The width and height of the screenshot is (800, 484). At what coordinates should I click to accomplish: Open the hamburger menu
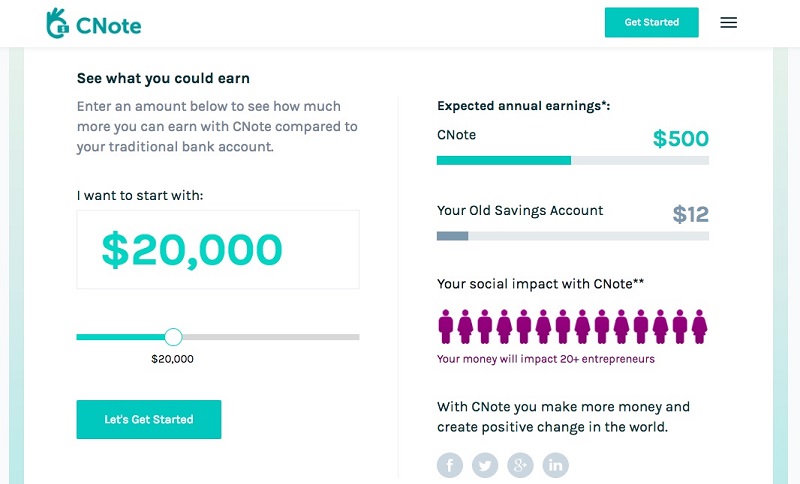coord(729,22)
